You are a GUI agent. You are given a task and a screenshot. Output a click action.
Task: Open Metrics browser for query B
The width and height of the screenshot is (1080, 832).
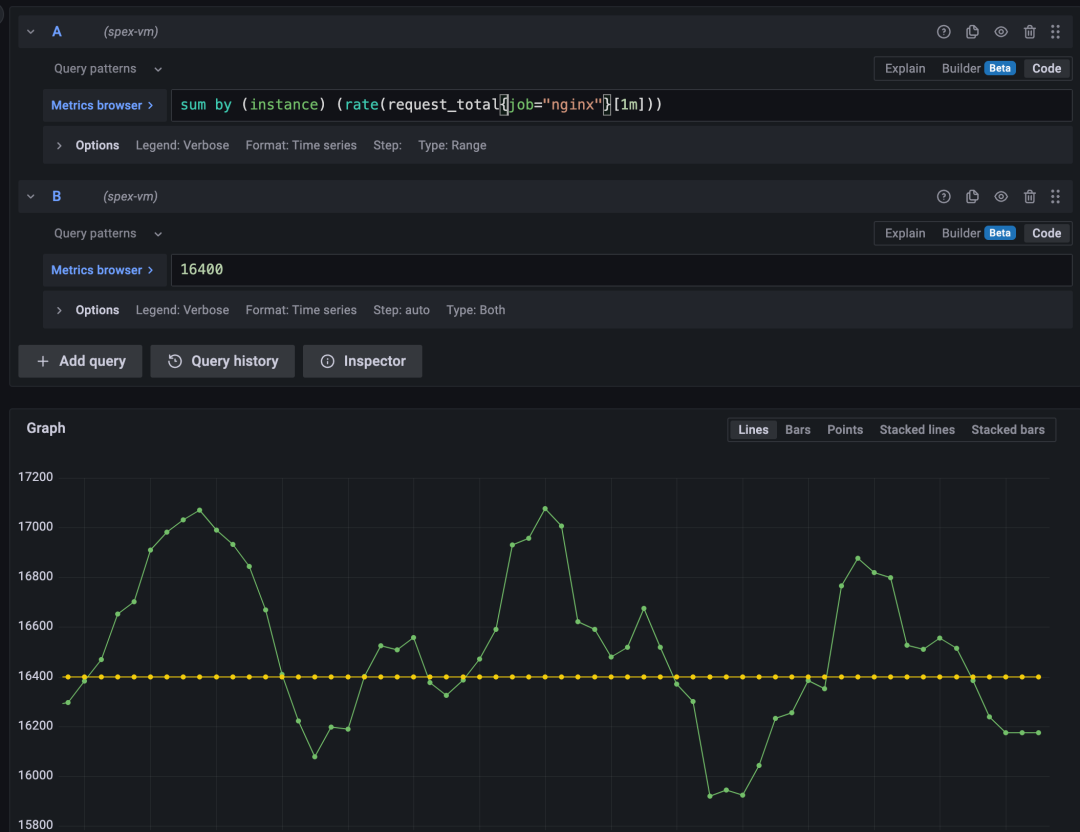(x=104, y=270)
